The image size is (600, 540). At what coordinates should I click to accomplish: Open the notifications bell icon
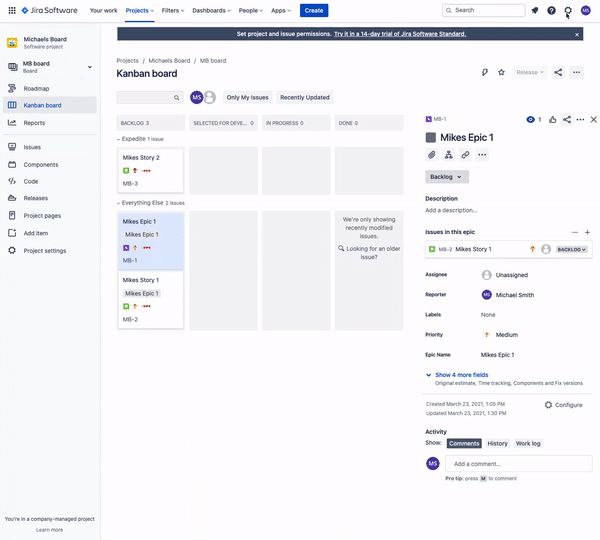click(x=534, y=10)
